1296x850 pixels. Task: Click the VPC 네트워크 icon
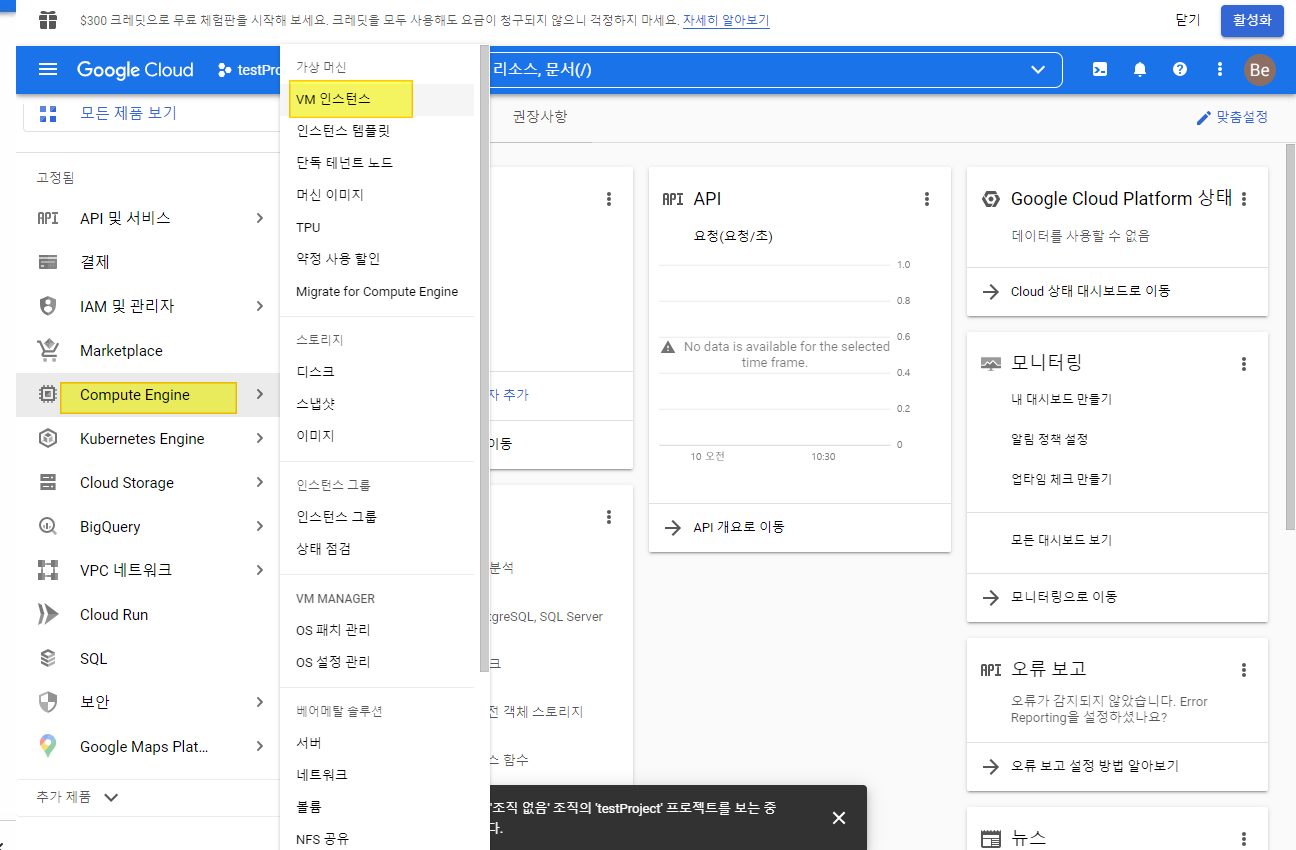click(x=47, y=570)
